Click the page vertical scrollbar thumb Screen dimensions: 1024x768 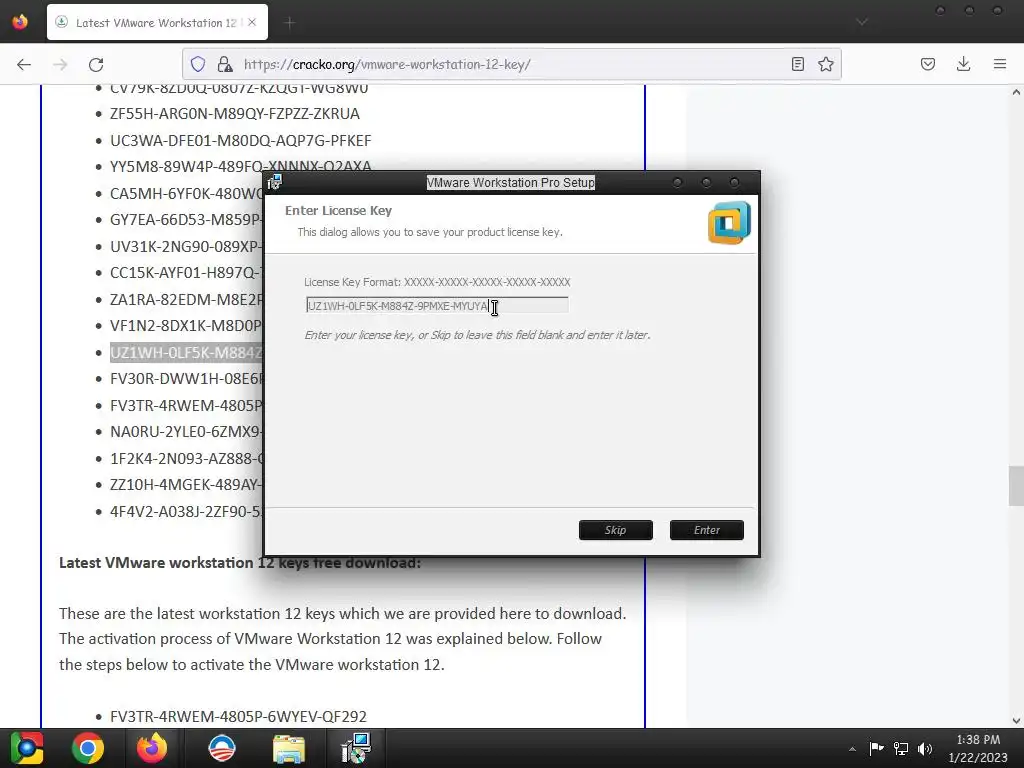coord(1016,486)
